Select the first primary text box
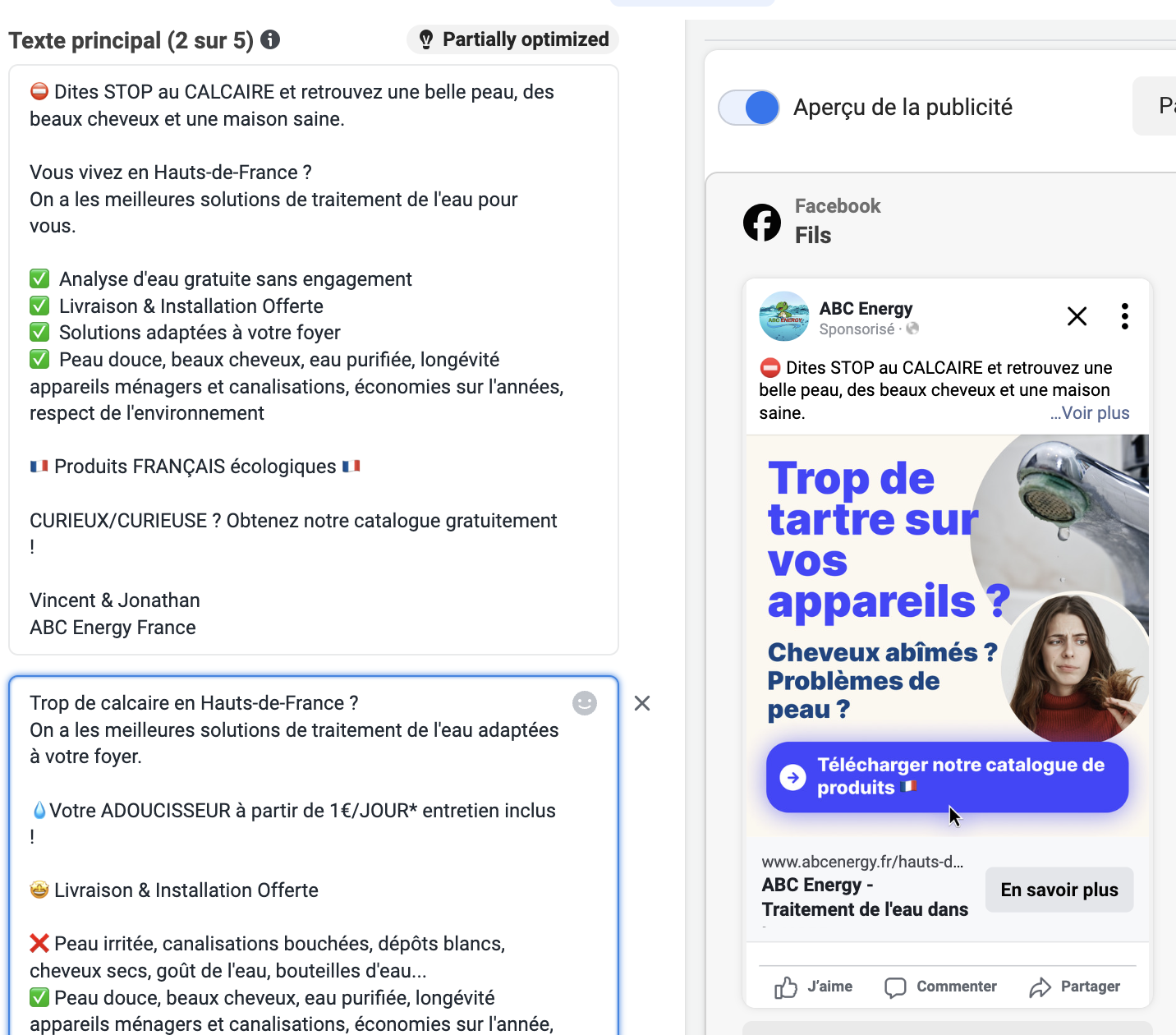 (x=312, y=353)
